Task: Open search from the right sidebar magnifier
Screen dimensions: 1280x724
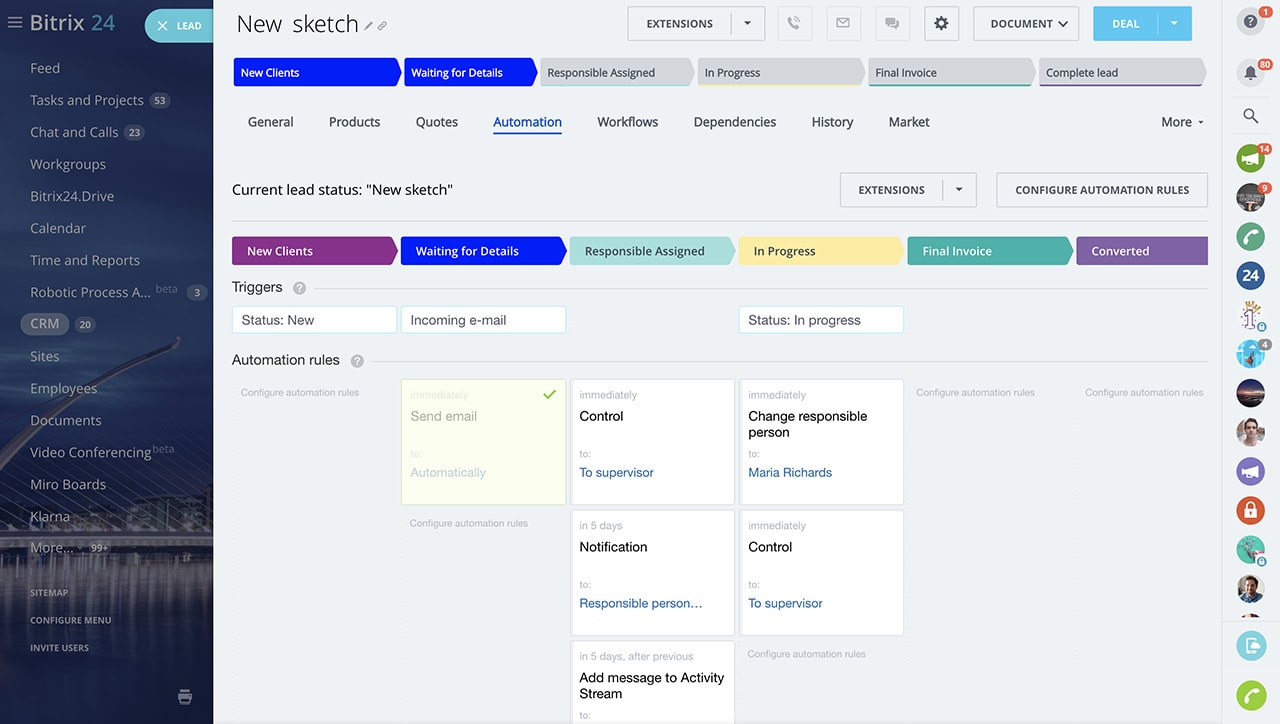Action: point(1250,115)
